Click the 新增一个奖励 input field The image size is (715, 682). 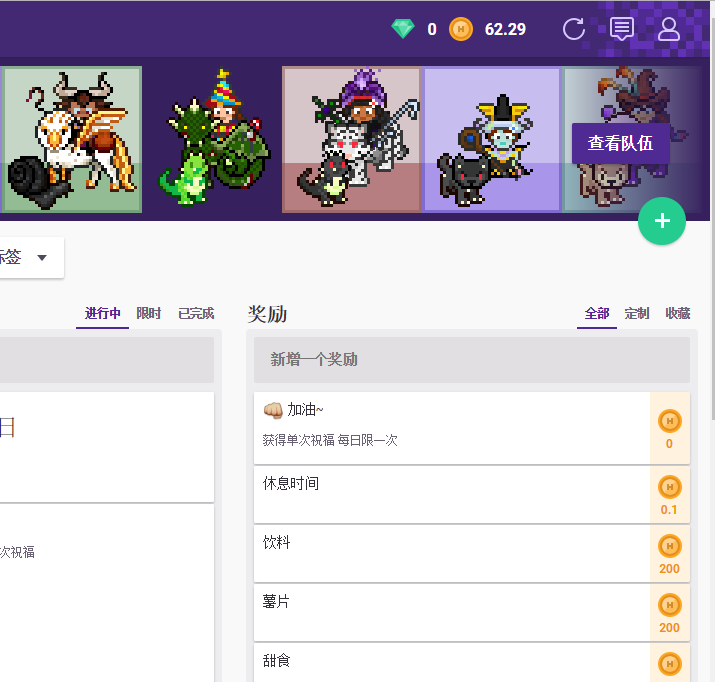pyautogui.click(x=471, y=360)
